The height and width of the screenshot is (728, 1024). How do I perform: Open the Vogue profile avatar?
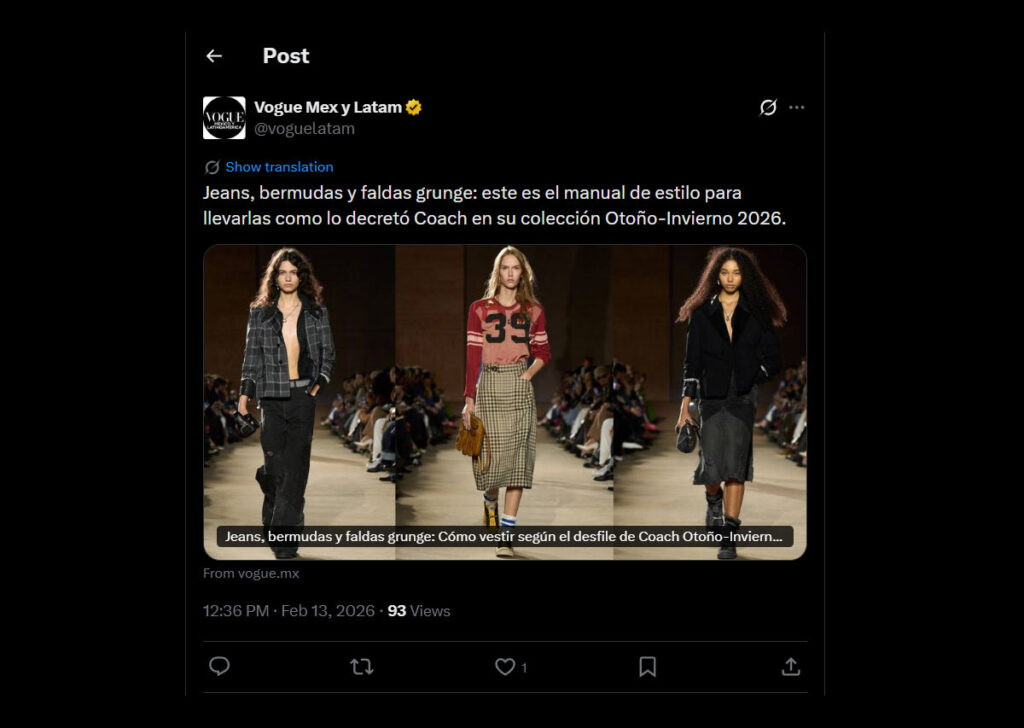pyautogui.click(x=224, y=118)
